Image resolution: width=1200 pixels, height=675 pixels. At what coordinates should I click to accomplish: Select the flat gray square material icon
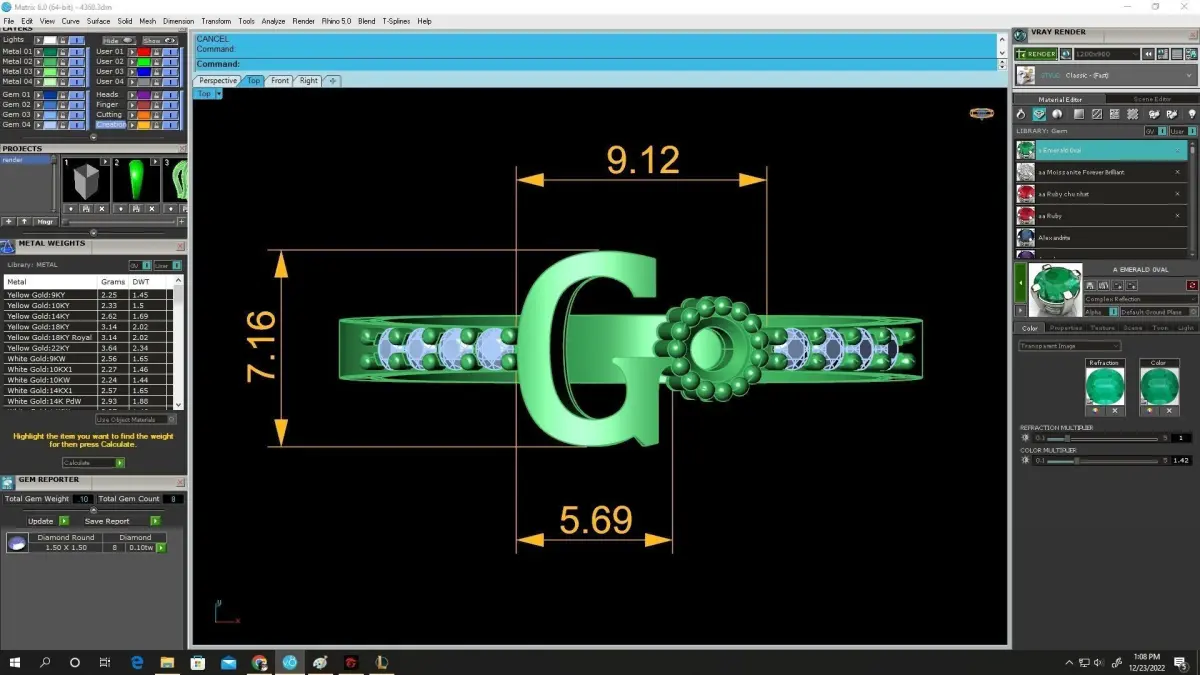[x=1079, y=114]
